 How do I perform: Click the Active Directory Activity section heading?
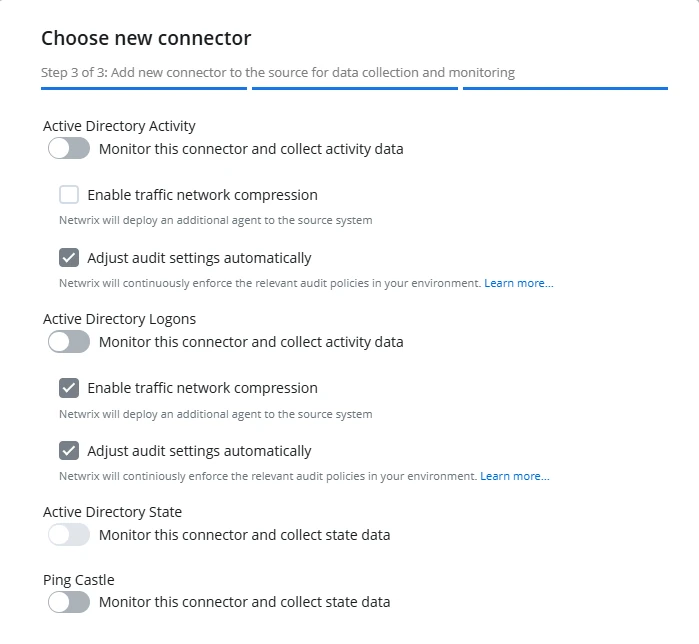pyautogui.click(x=119, y=126)
